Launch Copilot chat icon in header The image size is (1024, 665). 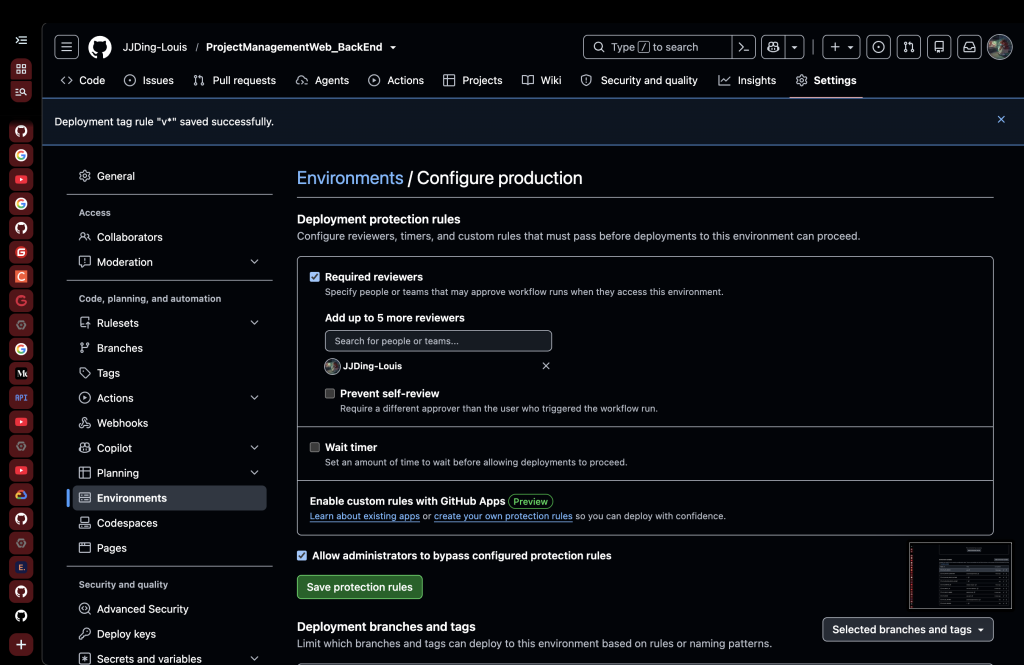773,47
